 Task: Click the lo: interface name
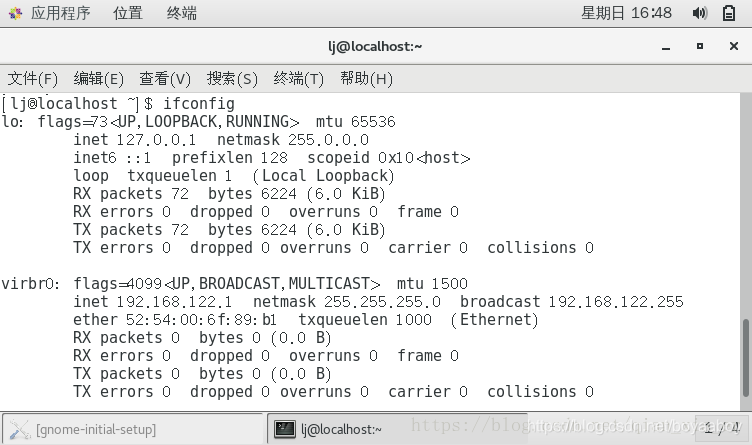tap(12, 122)
